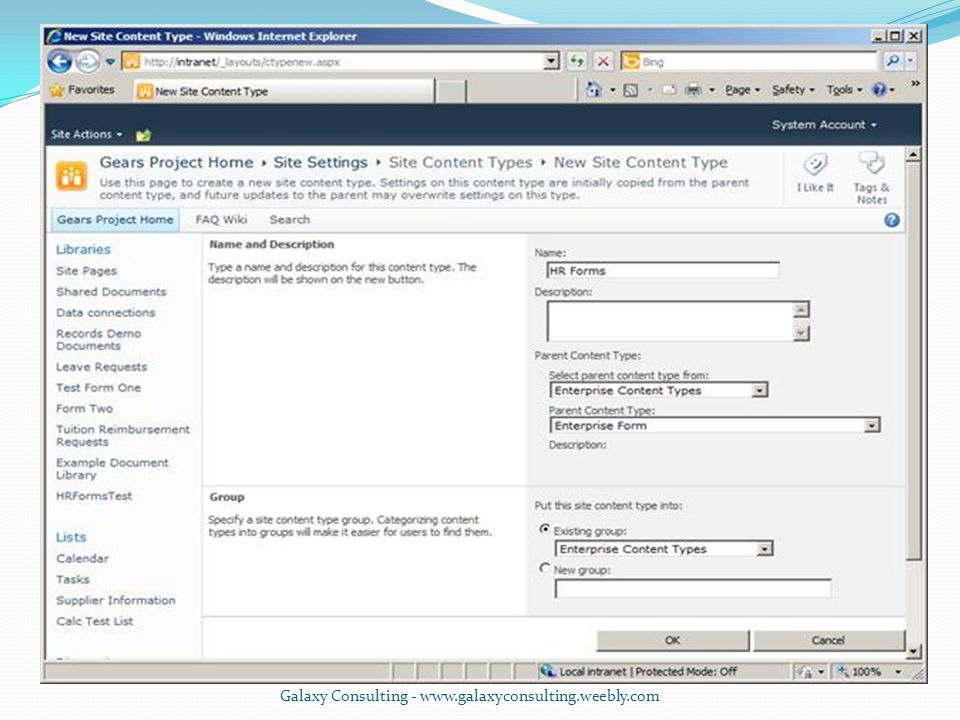The image size is (960, 720).
Task: Click the New group text field
Action: tap(693, 588)
